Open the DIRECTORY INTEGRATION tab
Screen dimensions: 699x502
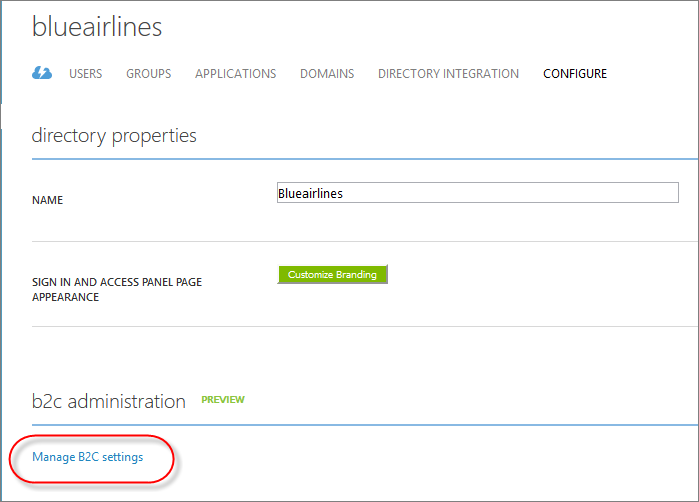(448, 74)
